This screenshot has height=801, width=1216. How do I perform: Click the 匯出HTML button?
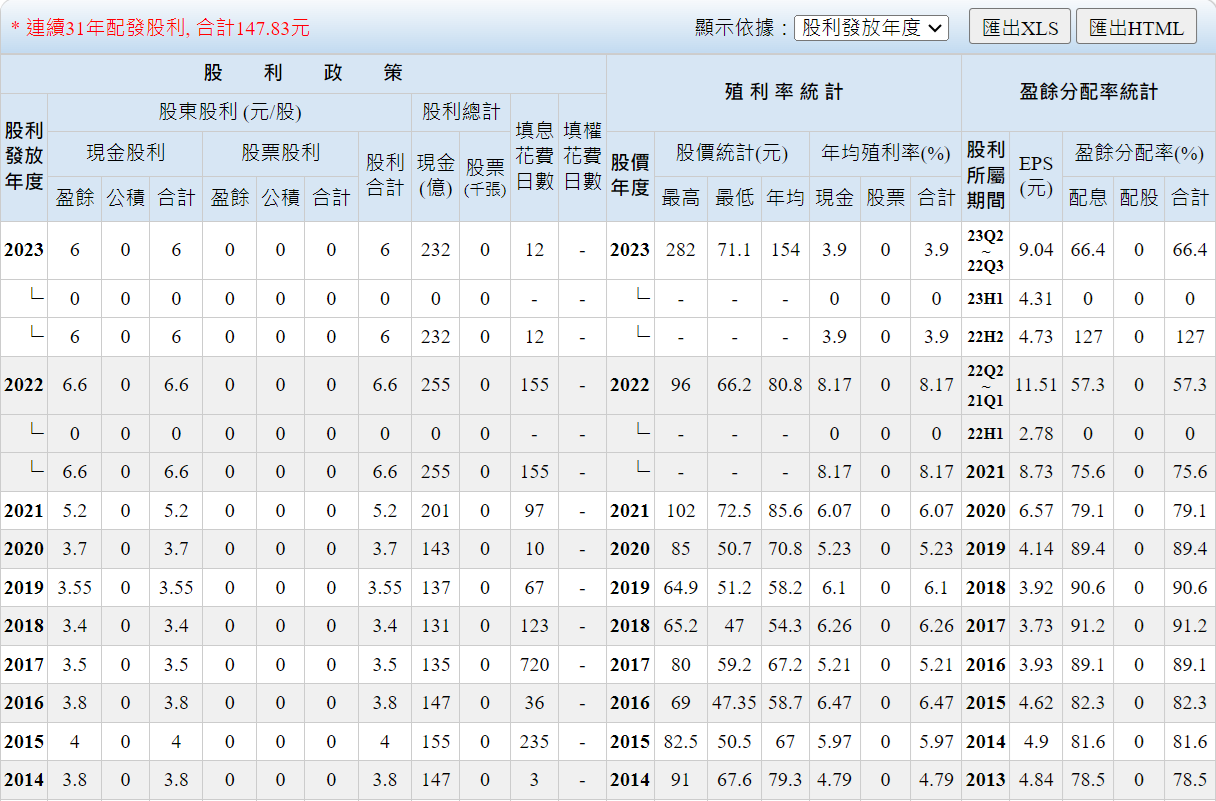coord(1136,28)
